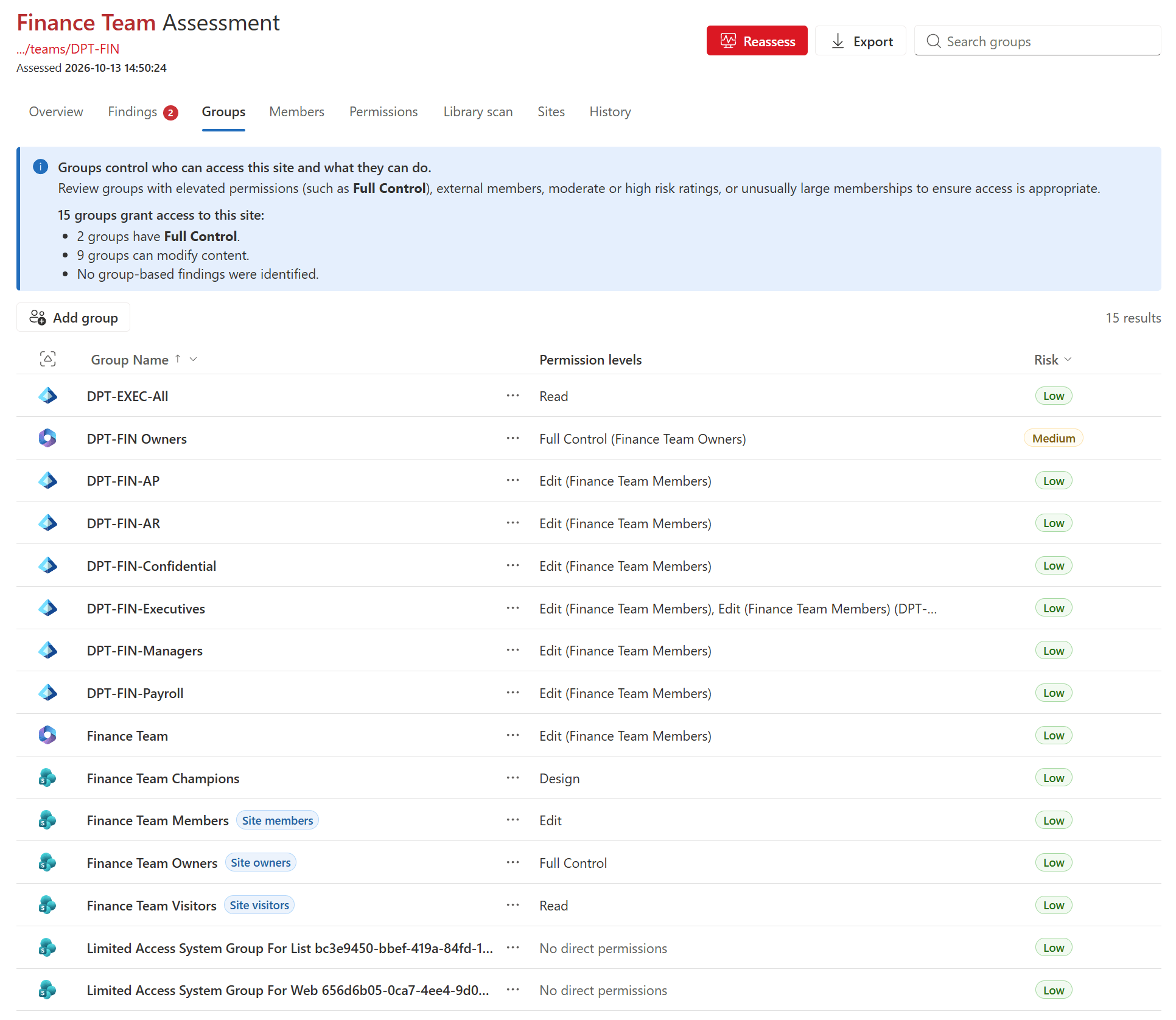Open the Risk column filter dropdown

1068,359
